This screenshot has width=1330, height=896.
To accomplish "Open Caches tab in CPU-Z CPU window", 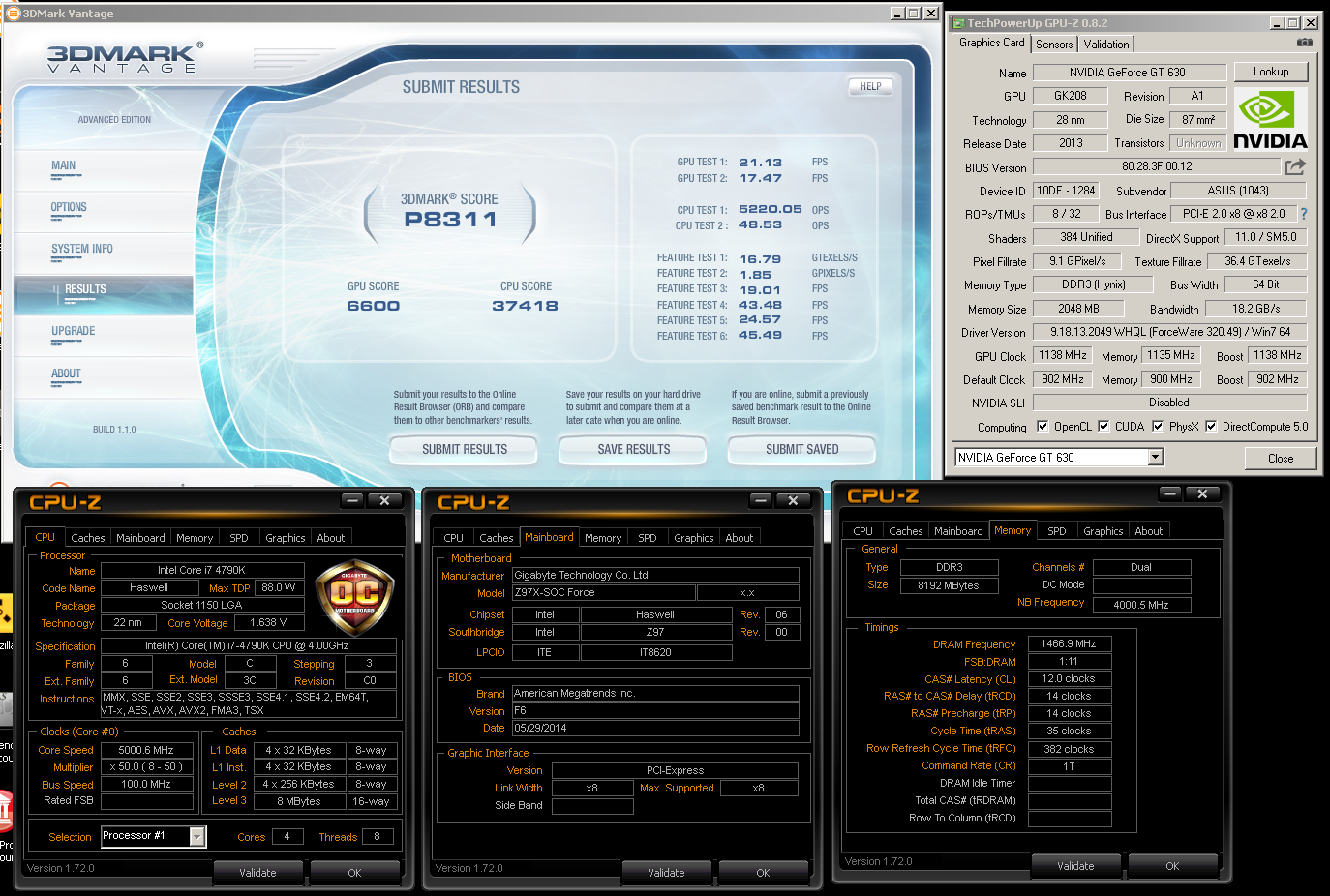I will click(x=88, y=538).
